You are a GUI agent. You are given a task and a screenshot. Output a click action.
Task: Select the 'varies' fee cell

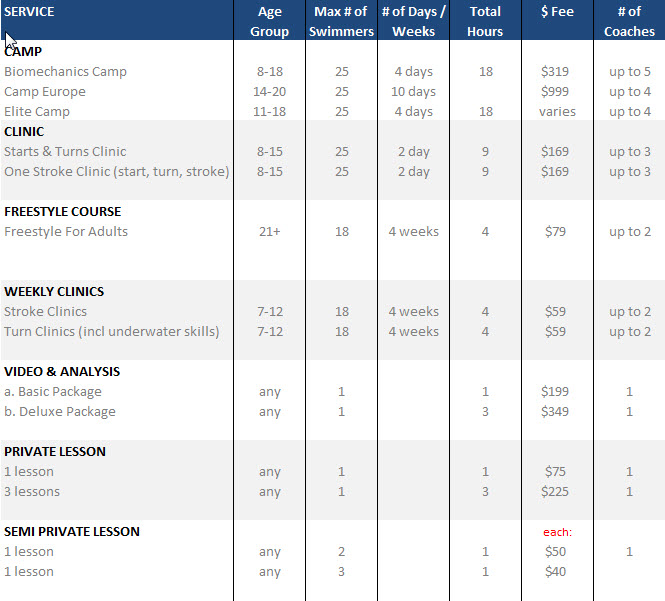pos(556,112)
